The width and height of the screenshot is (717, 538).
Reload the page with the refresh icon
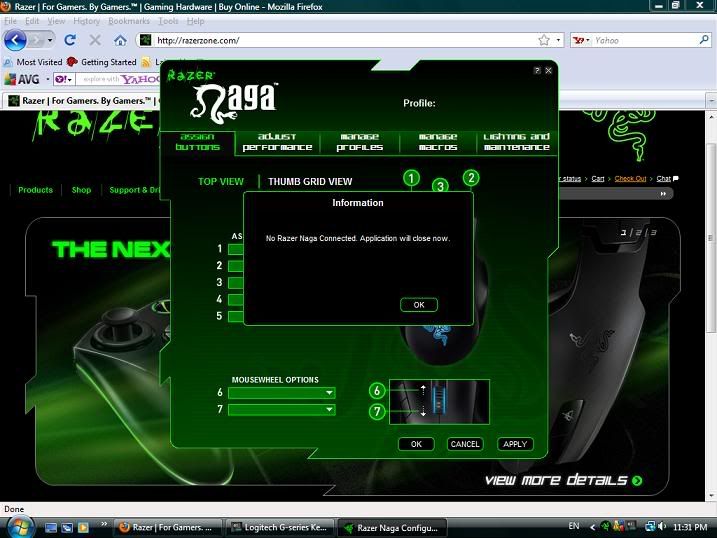pyautogui.click(x=70, y=41)
